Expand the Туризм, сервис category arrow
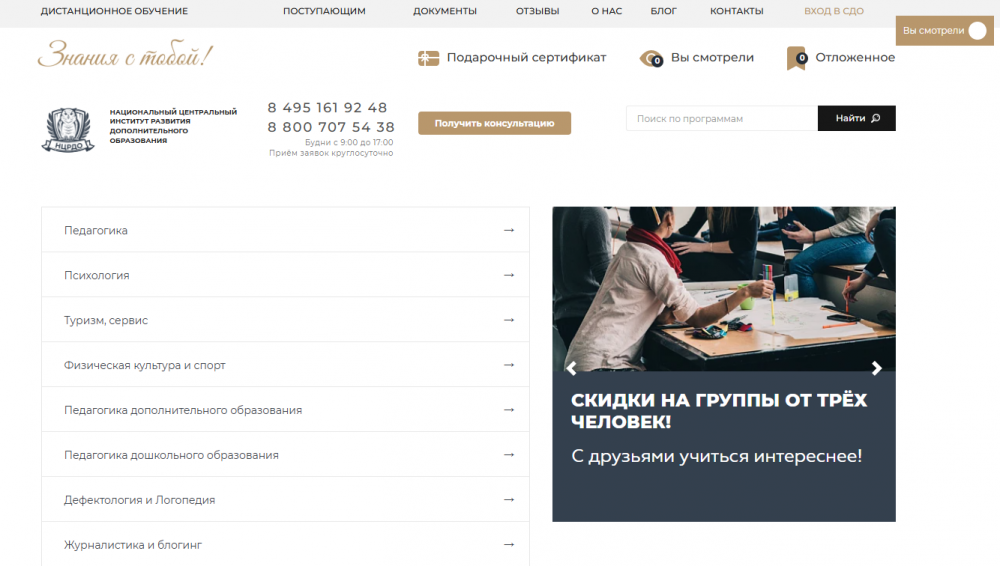This screenshot has height=566, width=1000. [508, 320]
